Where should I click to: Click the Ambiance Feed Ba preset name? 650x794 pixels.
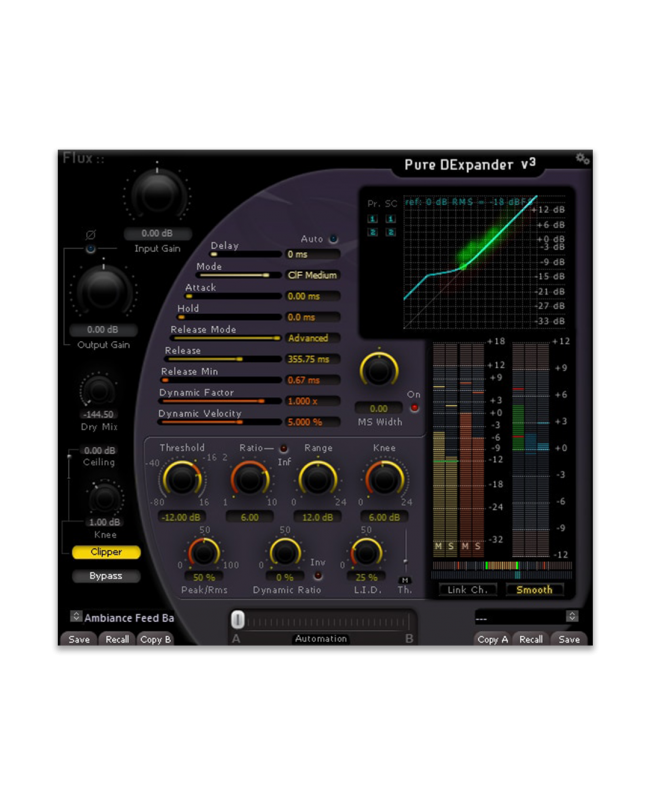tap(129, 618)
